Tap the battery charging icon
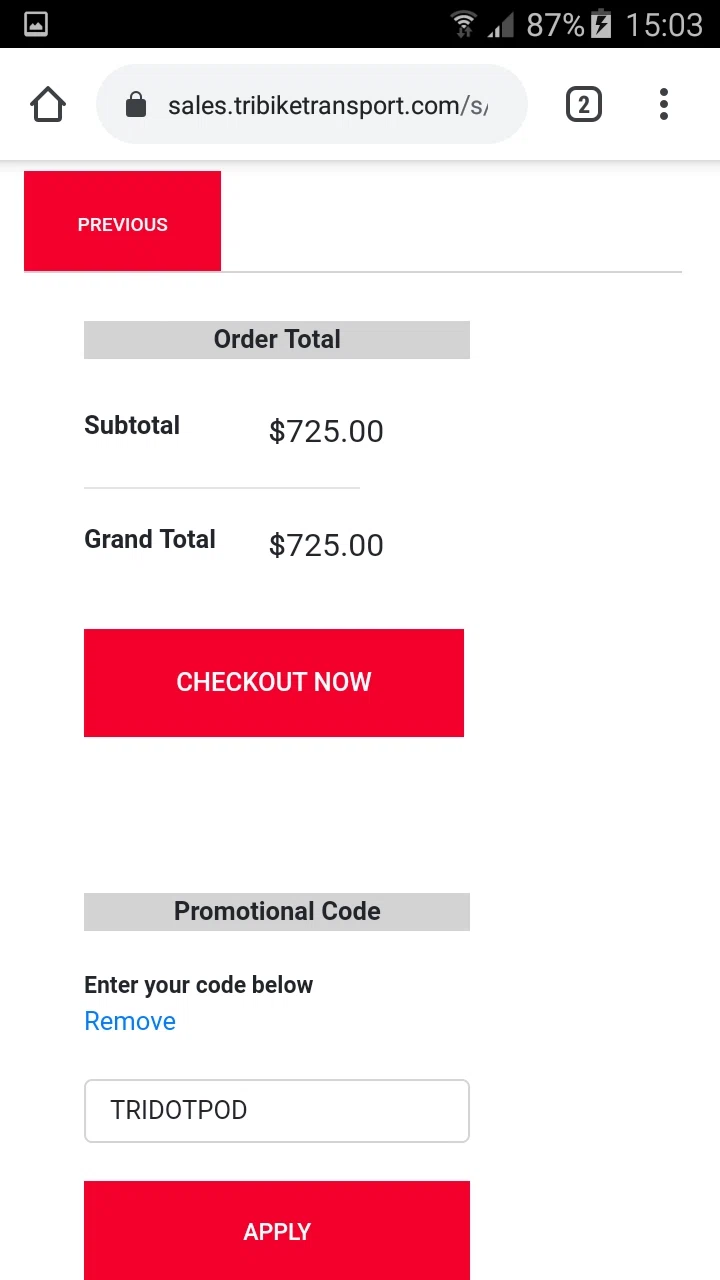This screenshot has width=720, height=1280. [601, 24]
